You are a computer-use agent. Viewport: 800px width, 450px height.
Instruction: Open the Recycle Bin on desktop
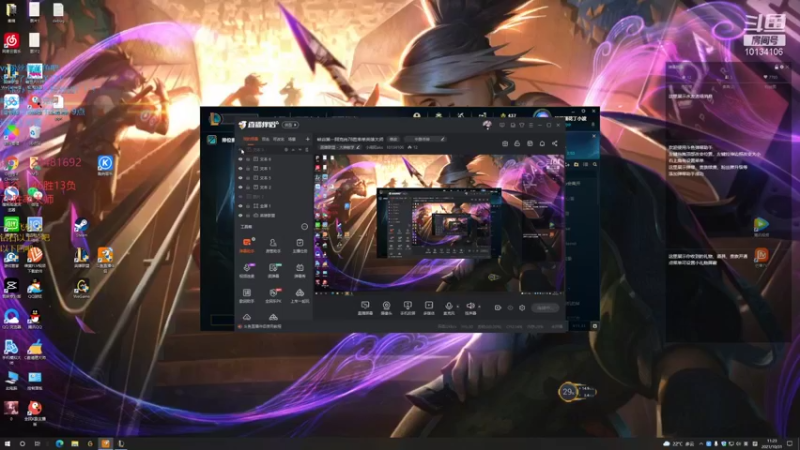point(34,135)
